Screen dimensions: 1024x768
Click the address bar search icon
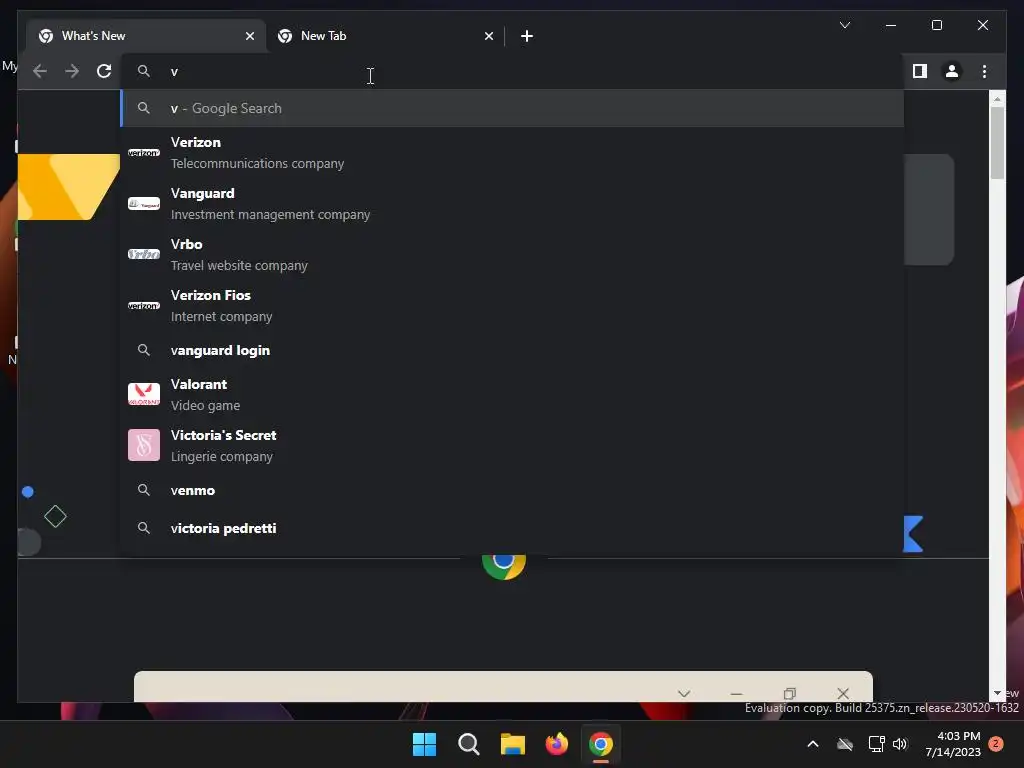(x=144, y=71)
